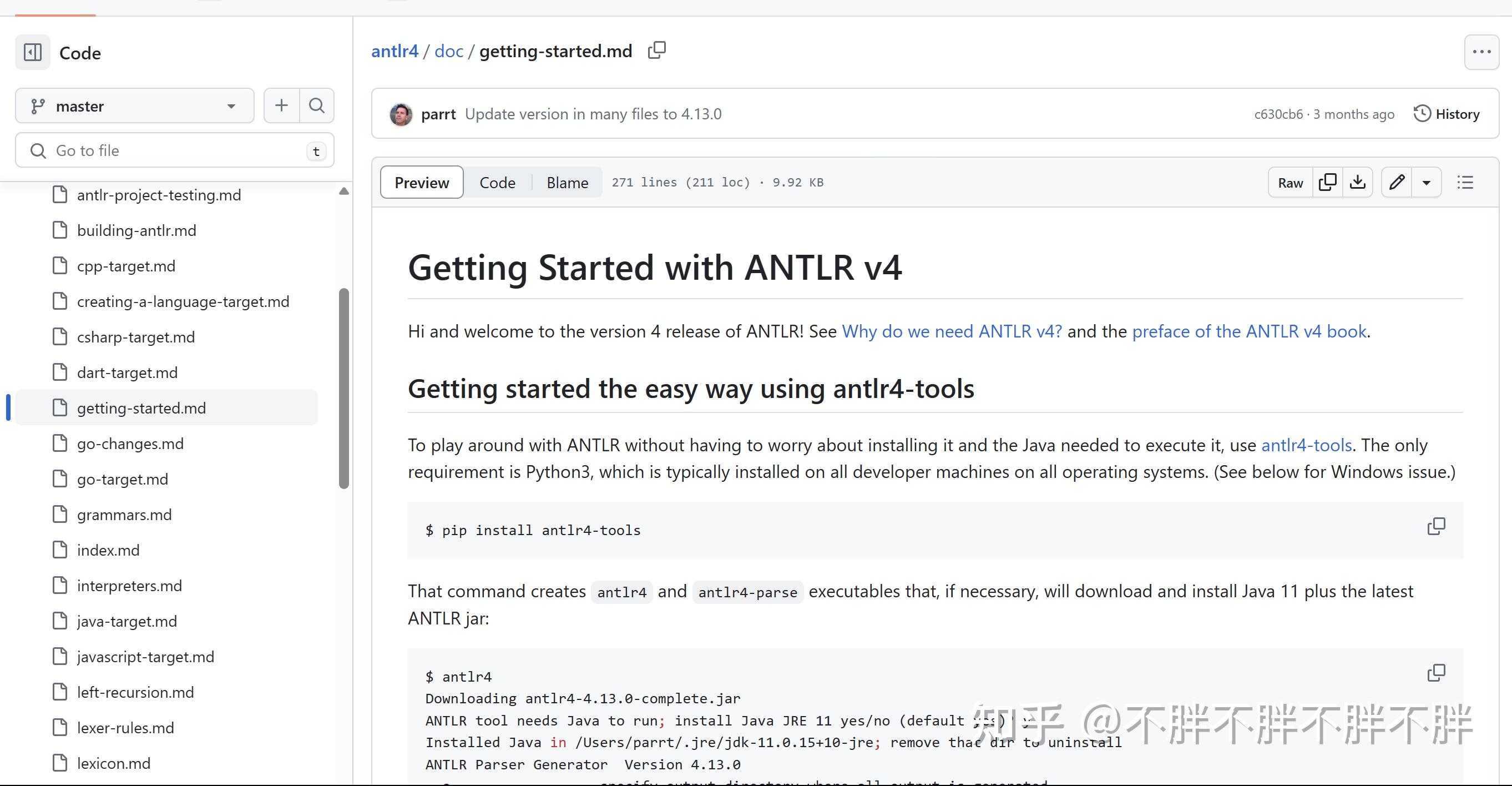
Task: Open Why do we need ANTLR v4 link
Action: (952, 331)
